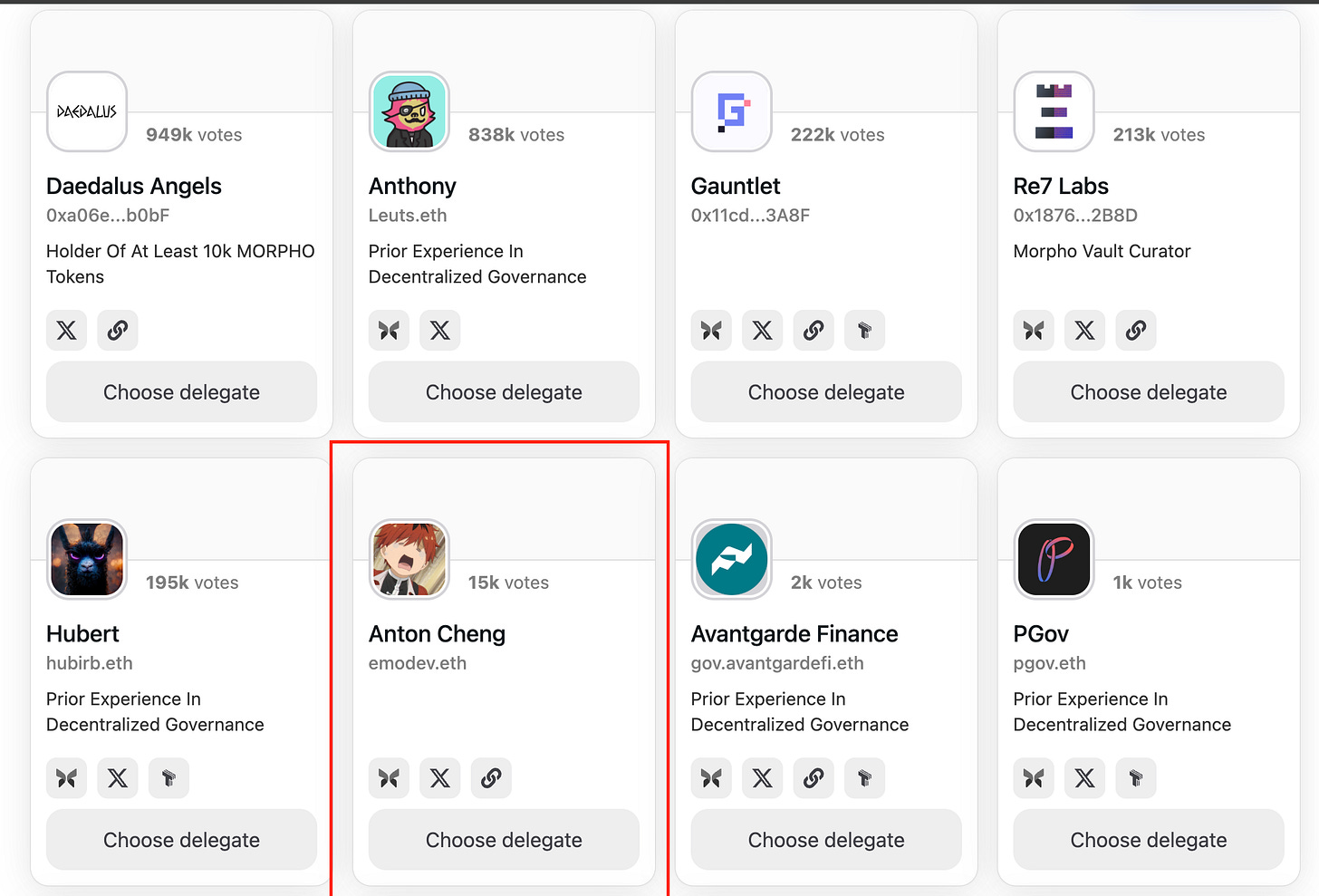Open the Daedalus Angels name heading
Viewport: 1319px width, 896px height.
coord(134,186)
